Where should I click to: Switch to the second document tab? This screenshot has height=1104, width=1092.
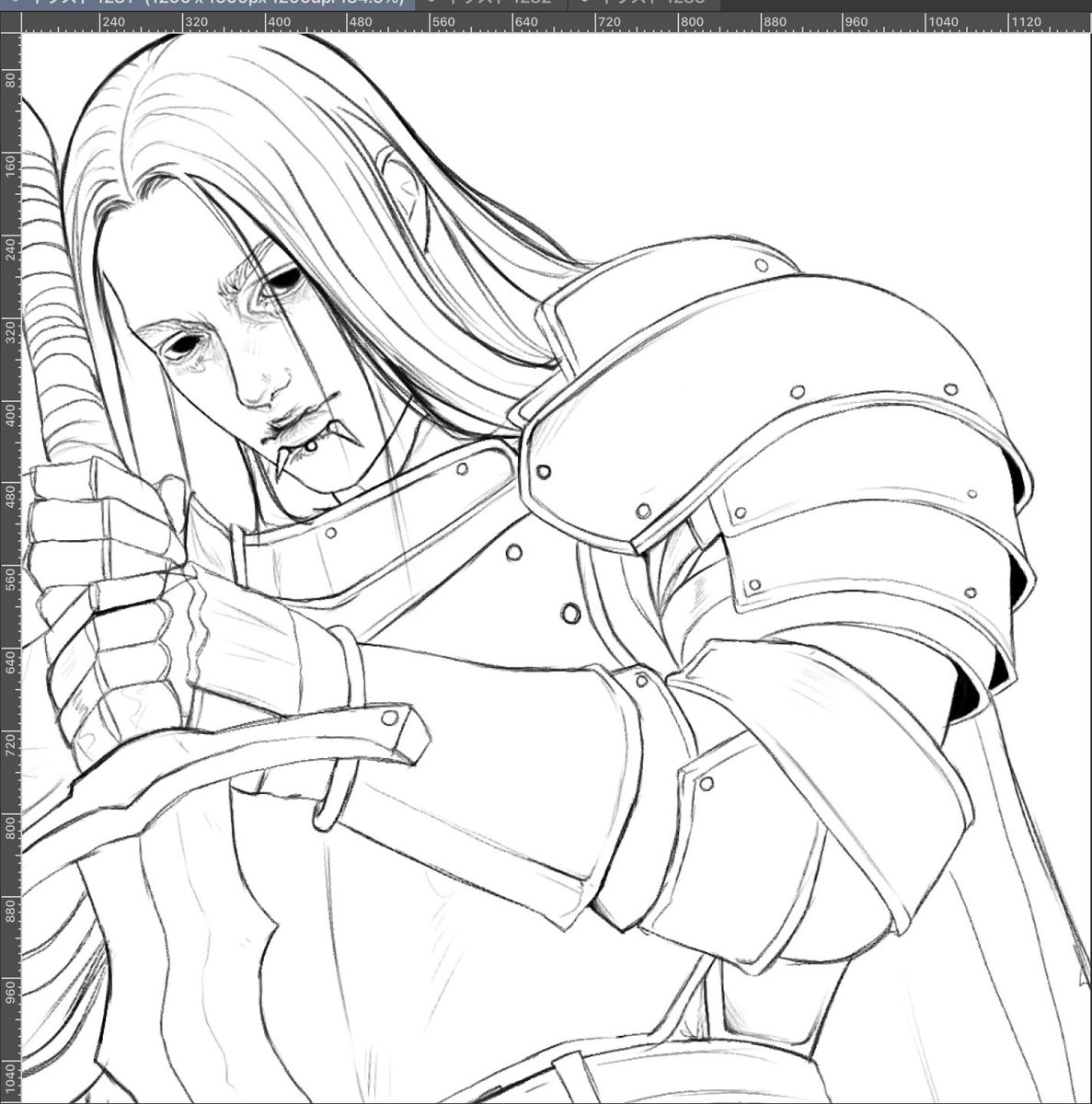pos(492,4)
